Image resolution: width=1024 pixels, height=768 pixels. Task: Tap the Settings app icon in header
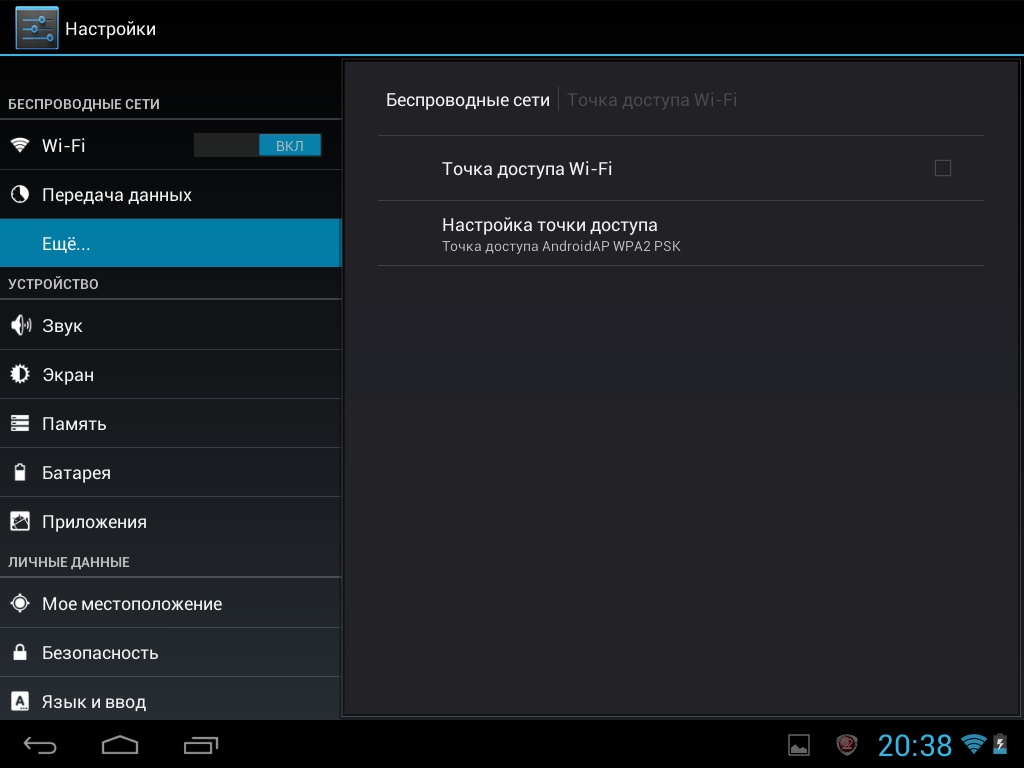click(36, 28)
